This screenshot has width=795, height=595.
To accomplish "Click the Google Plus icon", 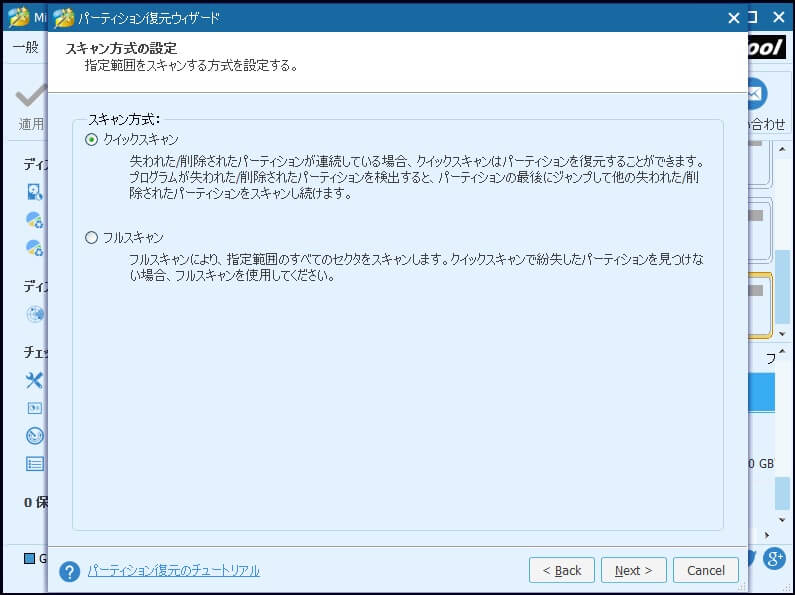I will click(x=774, y=558).
